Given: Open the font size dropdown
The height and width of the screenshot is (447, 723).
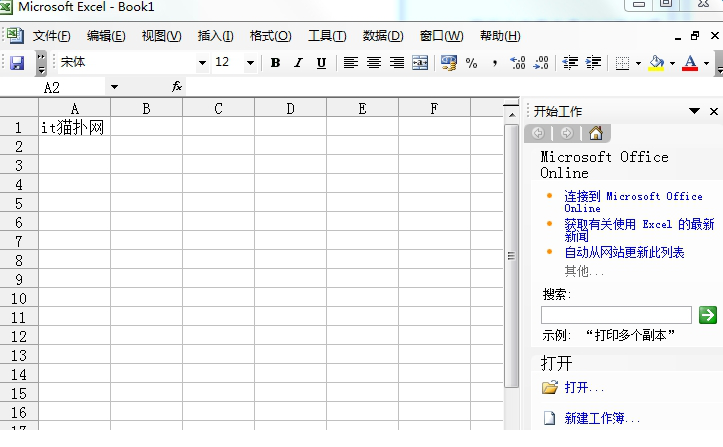Looking at the screenshot, I should [250, 63].
